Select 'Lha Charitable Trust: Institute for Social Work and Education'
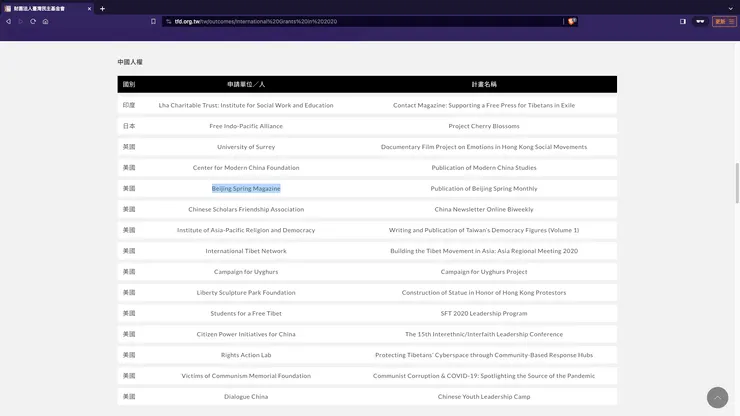Viewport: 740px width, 416px height. pos(246,105)
